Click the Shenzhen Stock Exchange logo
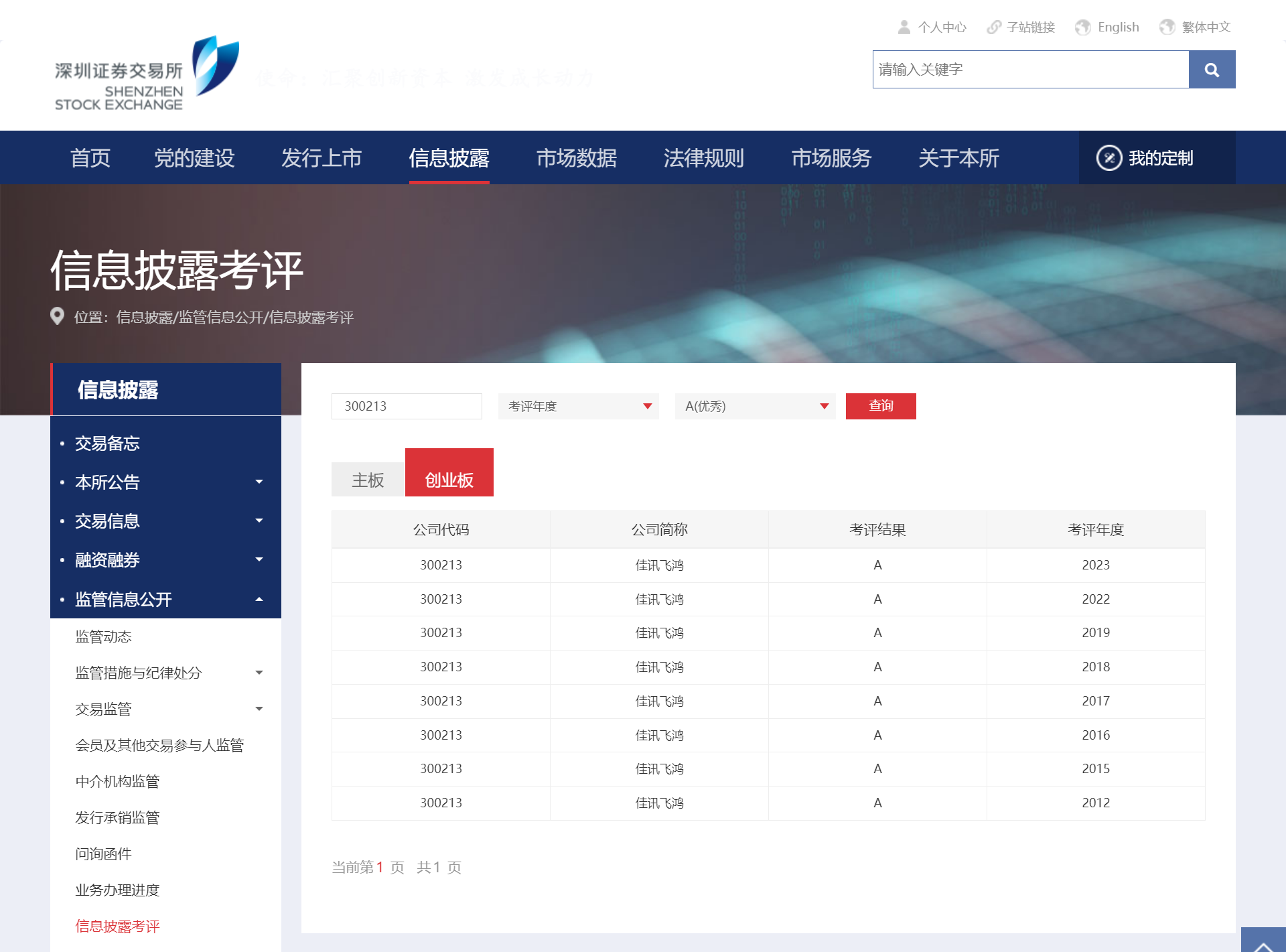This screenshot has width=1286, height=952. coord(146,74)
